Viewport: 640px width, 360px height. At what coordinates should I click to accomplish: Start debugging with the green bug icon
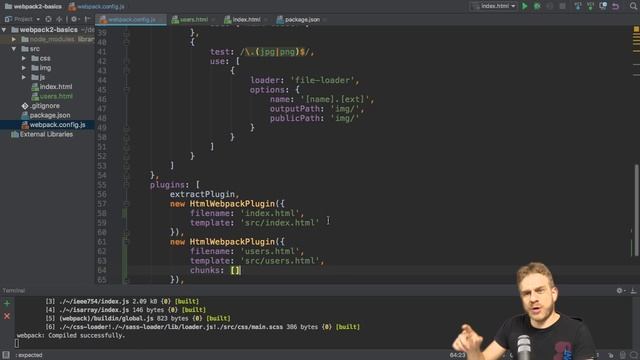tap(538, 6)
